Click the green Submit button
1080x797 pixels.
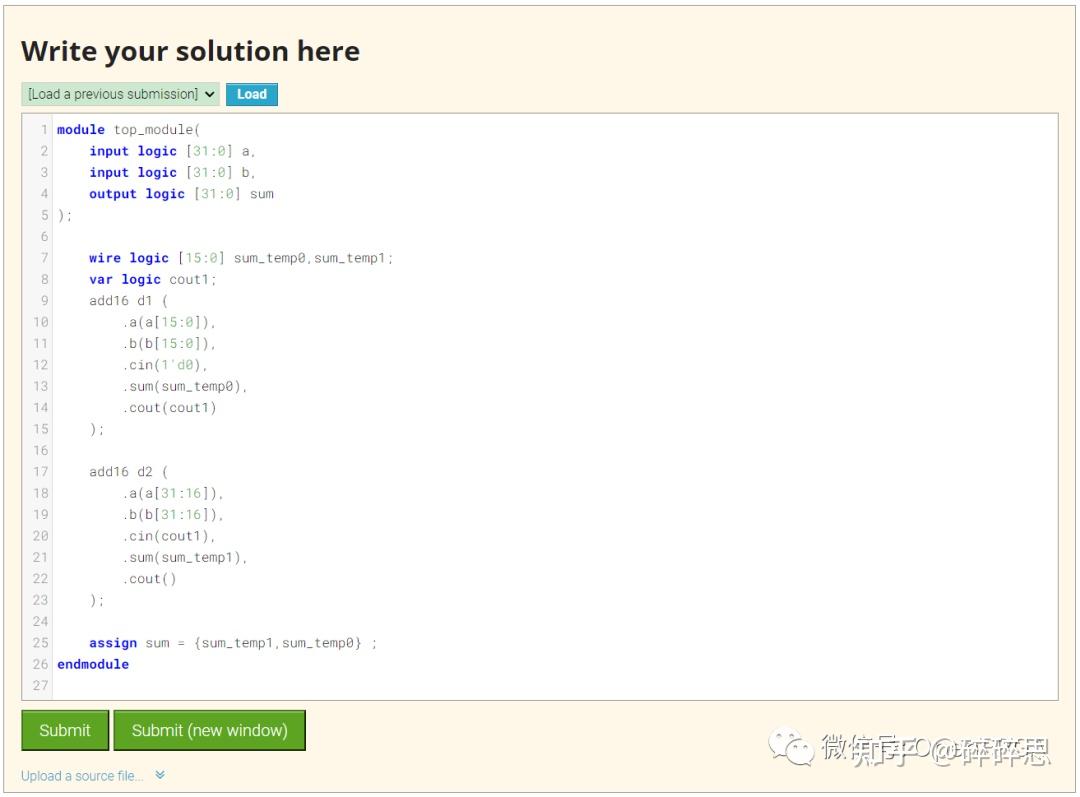tap(64, 730)
